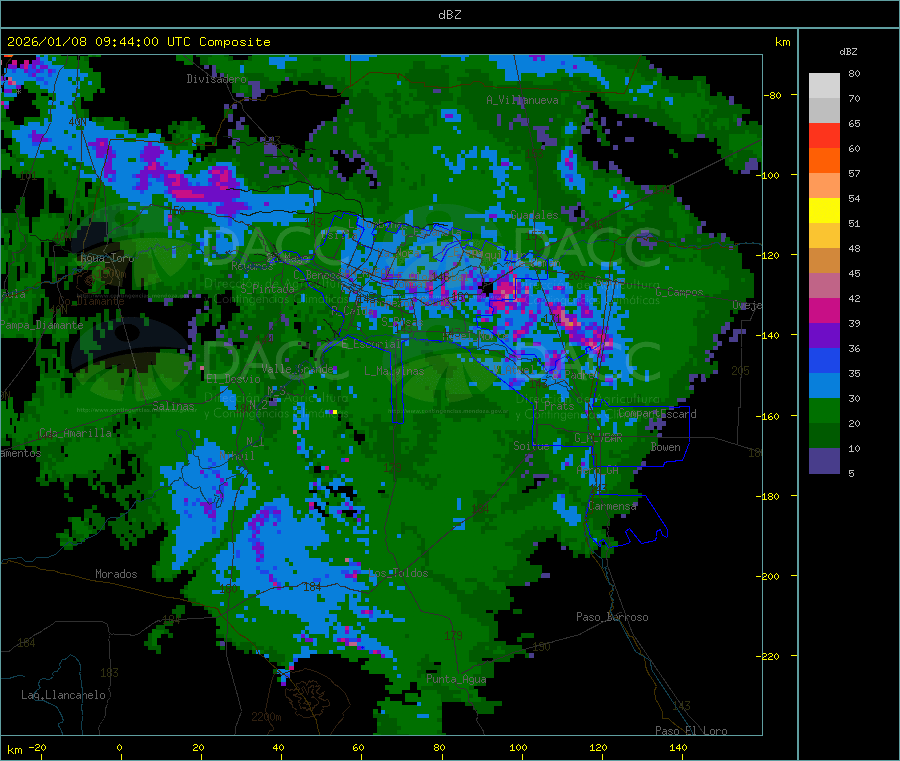Select the 5 dBZ dark violet swatch
This screenshot has height=761, width=900.
coord(824,461)
